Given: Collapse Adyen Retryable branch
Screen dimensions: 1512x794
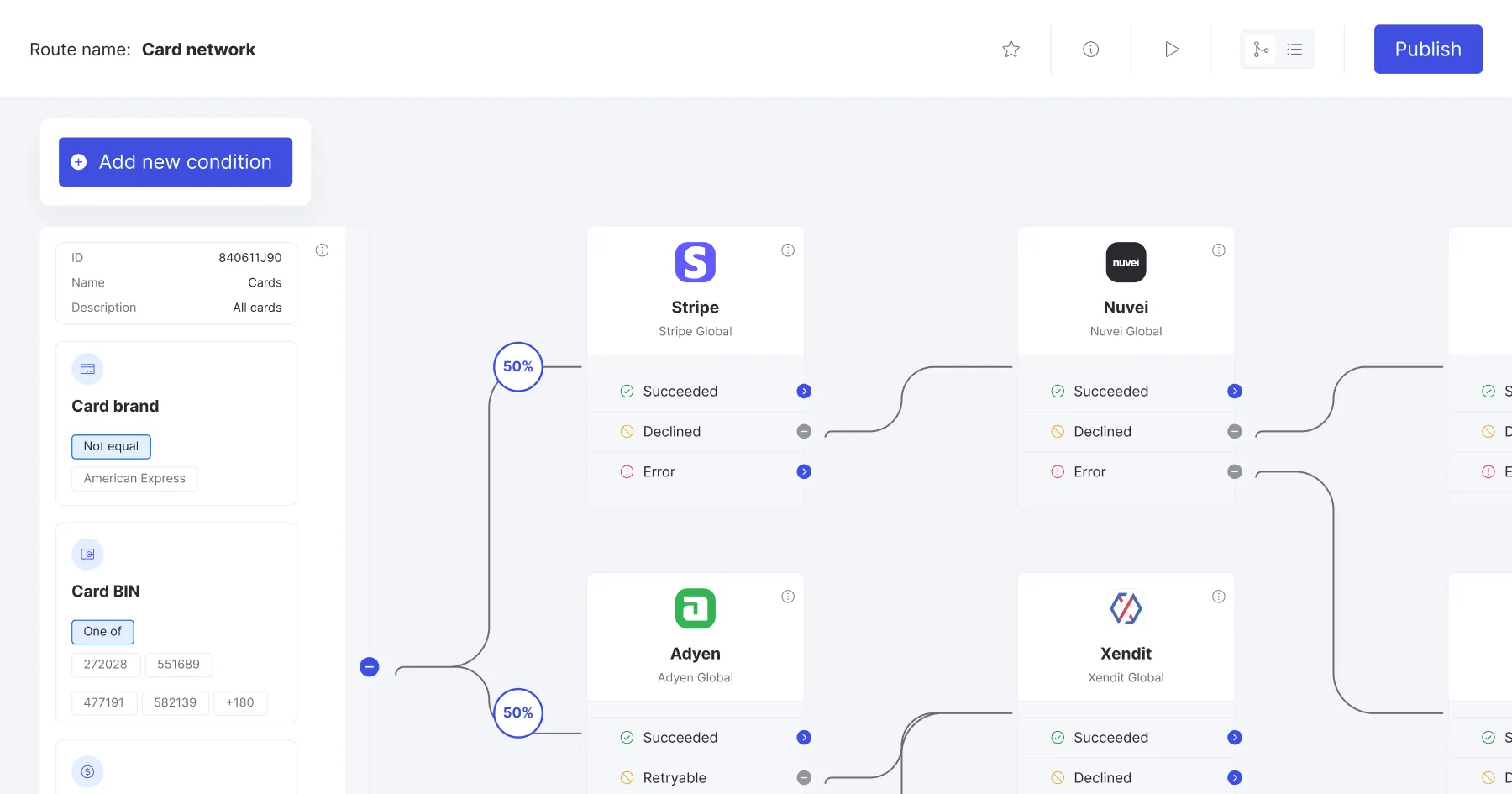Looking at the screenshot, I should pos(804,778).
